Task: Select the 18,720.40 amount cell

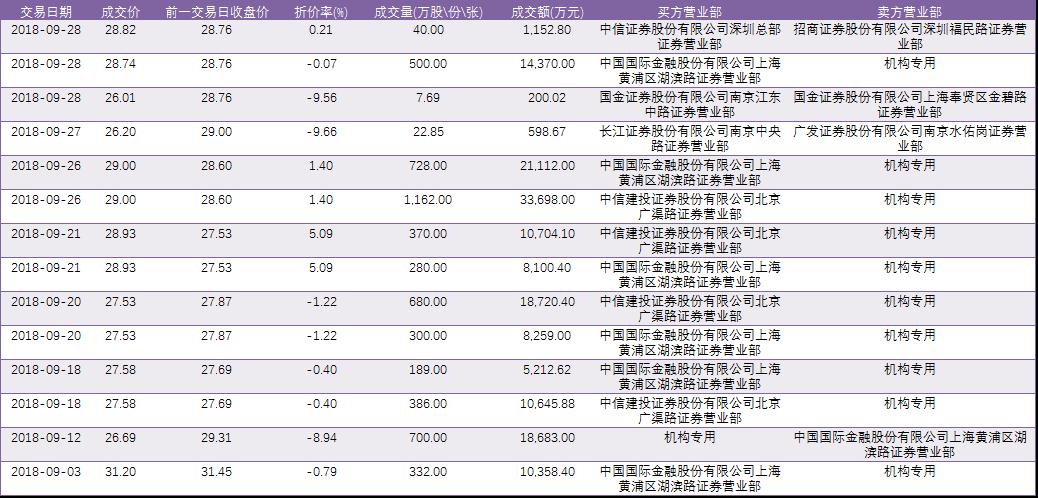Action: coord(547,301)
